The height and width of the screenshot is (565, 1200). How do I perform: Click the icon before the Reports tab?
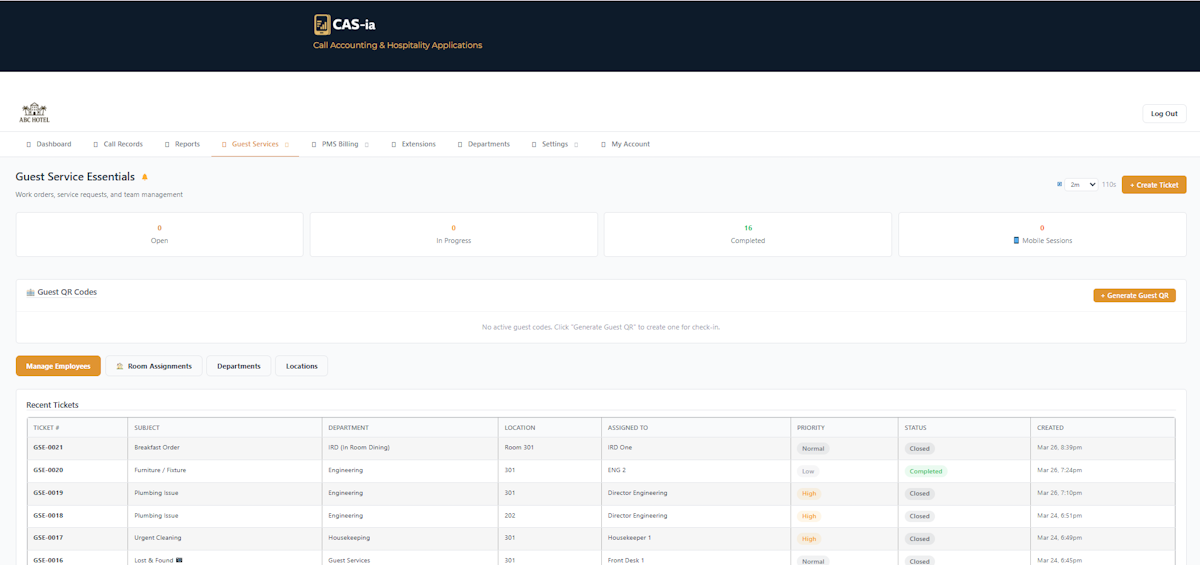(167, 144)
